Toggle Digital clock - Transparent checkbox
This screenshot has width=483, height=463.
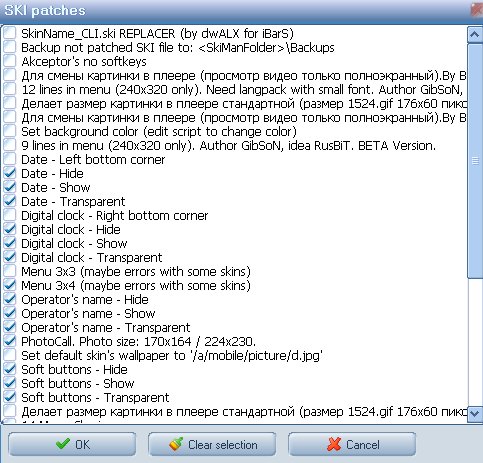point(10,257)
